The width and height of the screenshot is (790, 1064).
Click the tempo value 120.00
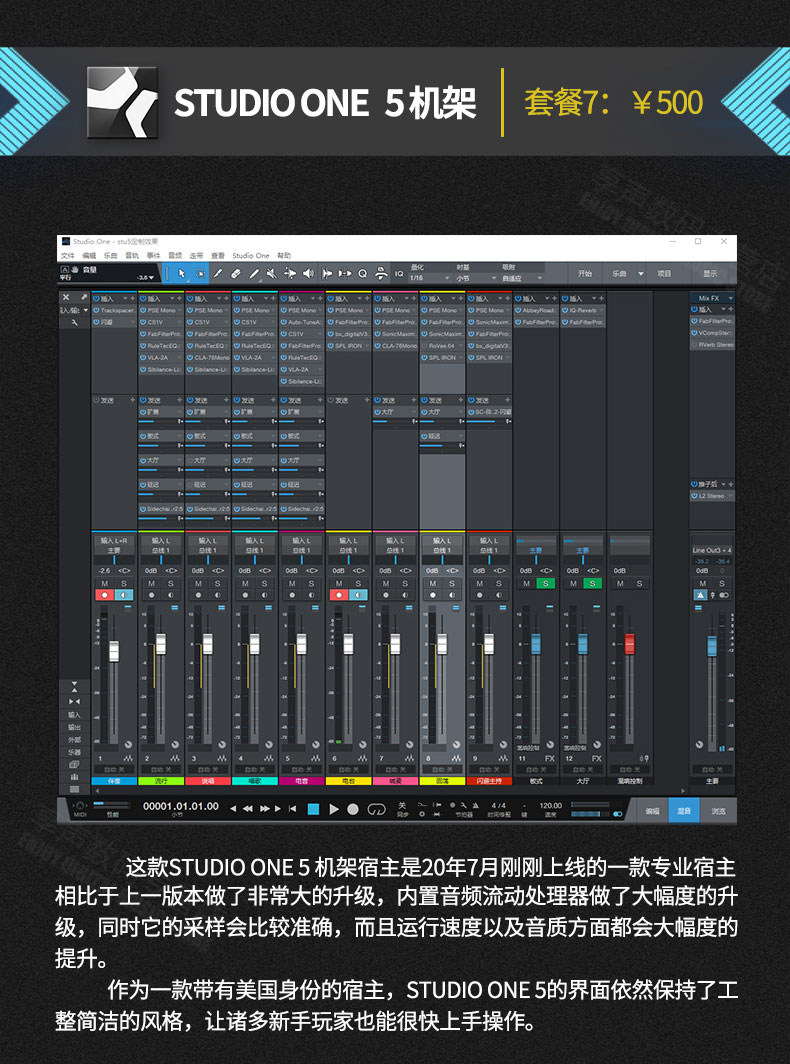point(550,806)
